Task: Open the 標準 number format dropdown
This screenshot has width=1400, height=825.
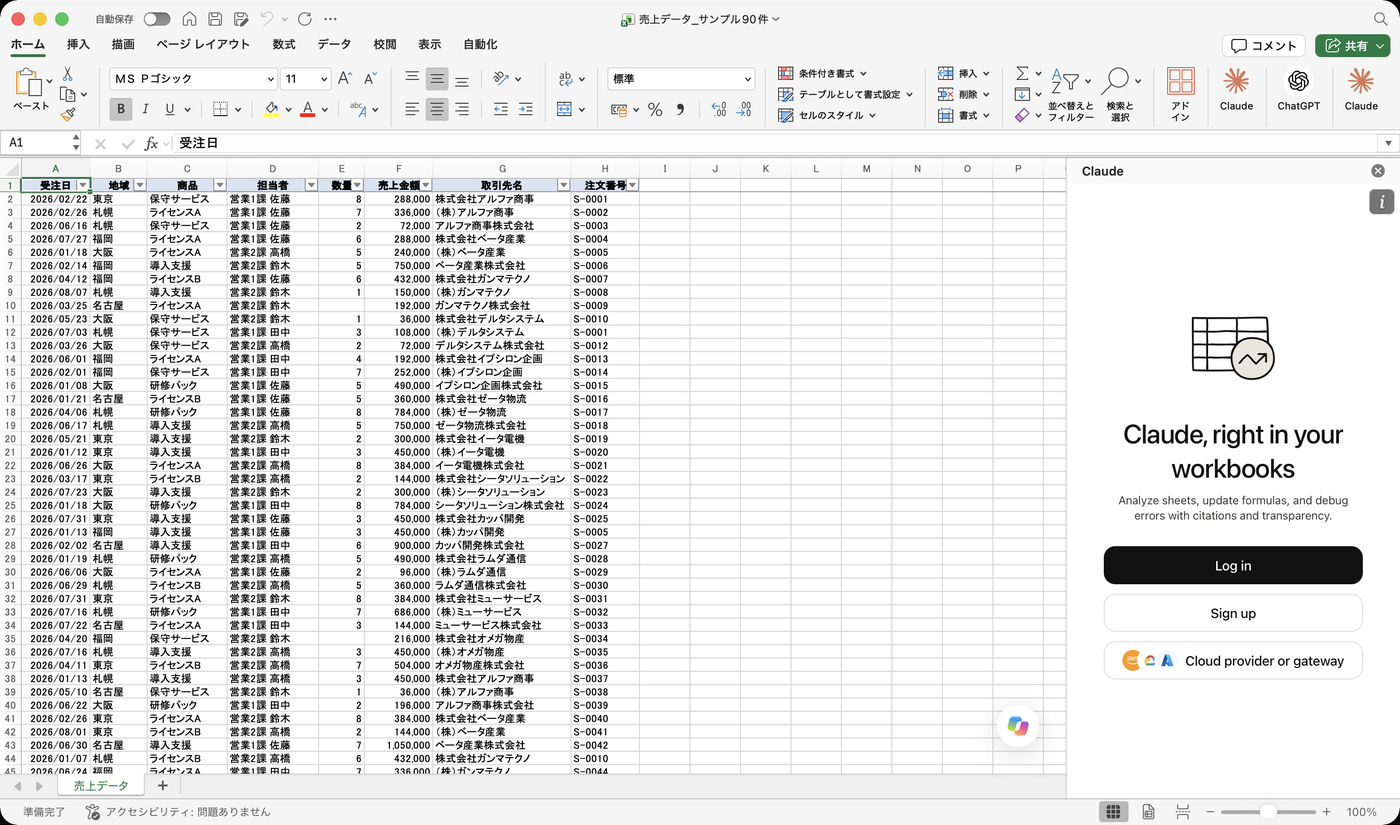Action: pos(747,79)
